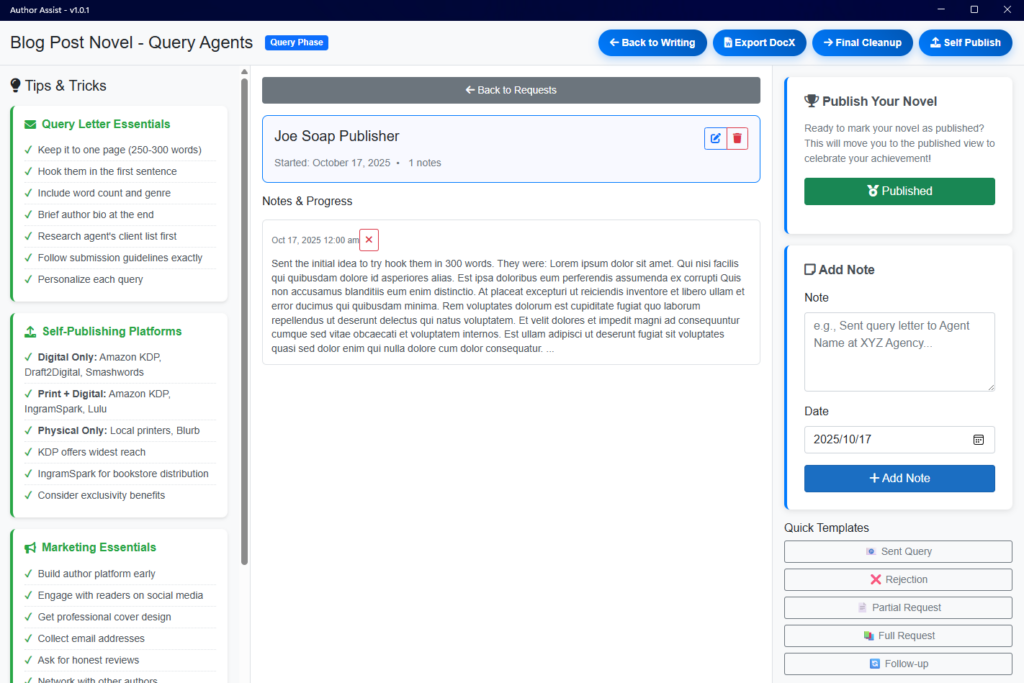
Task: Click the edit icon for Joe Soap Publisher
Action: click(x=715, y=138)
